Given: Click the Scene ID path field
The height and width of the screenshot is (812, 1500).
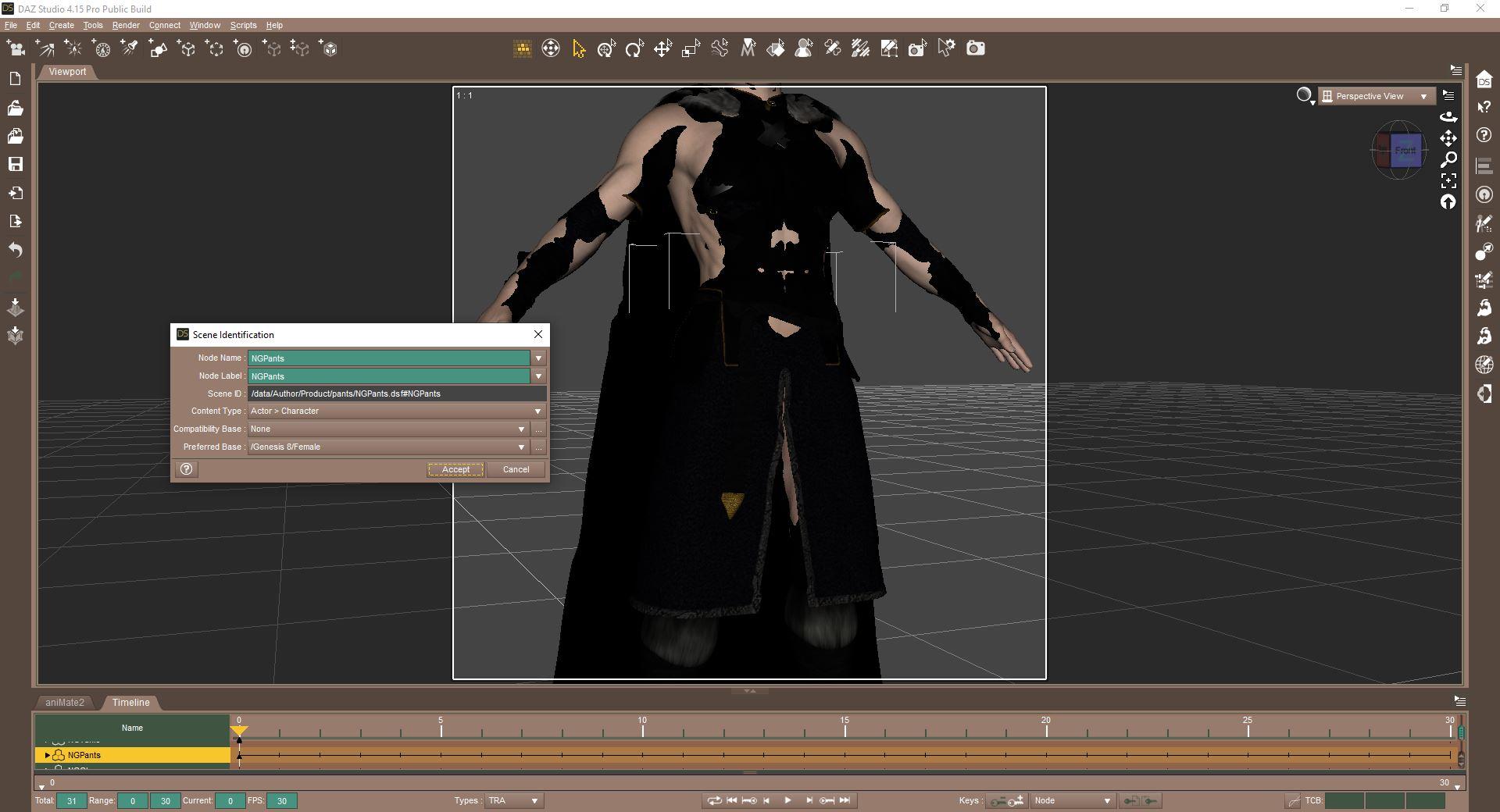Looking at the screenshot, I should coord(397,394).
